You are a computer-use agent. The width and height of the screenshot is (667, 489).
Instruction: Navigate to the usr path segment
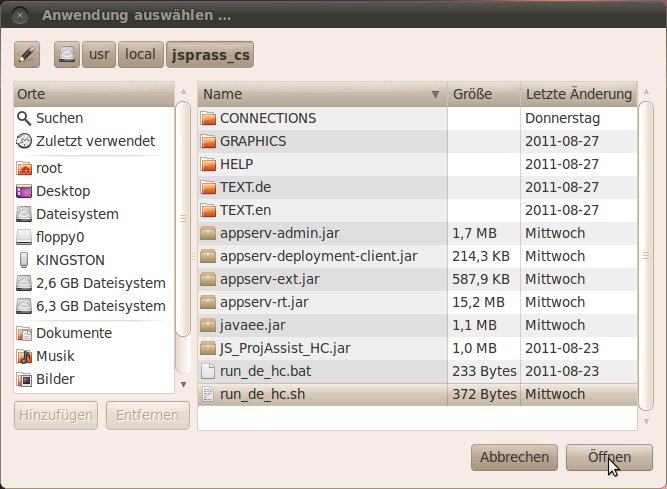tap(99, 55)
